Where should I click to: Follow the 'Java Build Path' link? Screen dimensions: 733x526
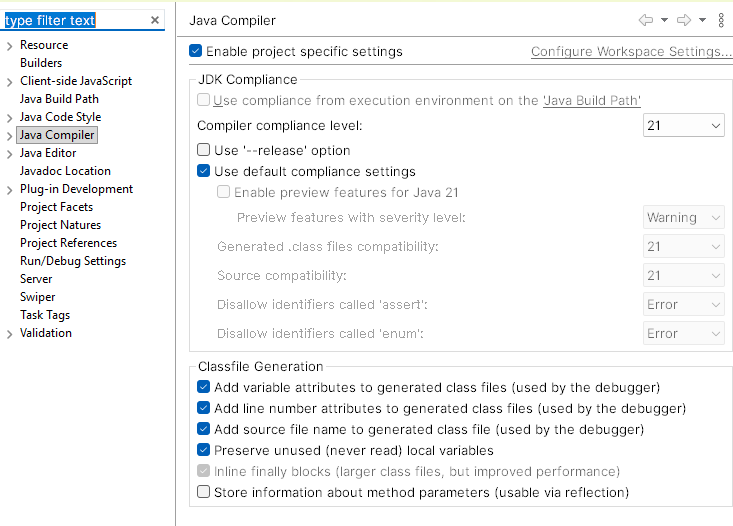591,101
